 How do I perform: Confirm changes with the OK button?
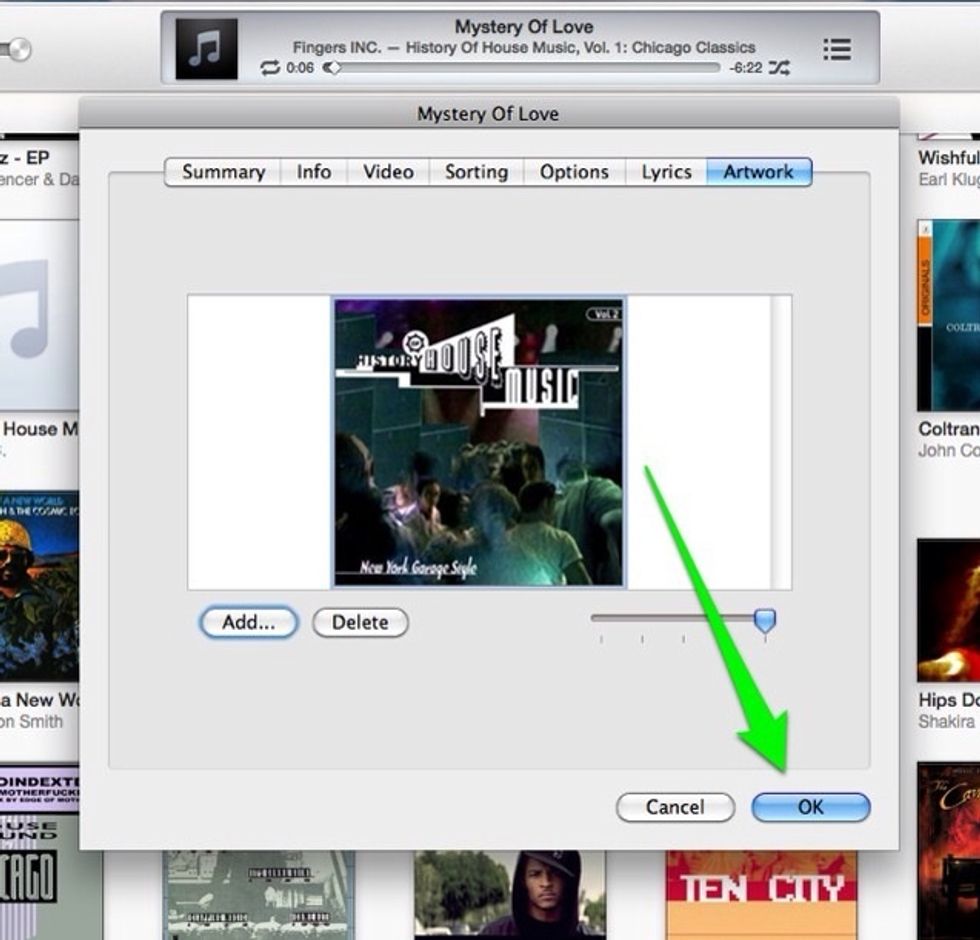811,807
